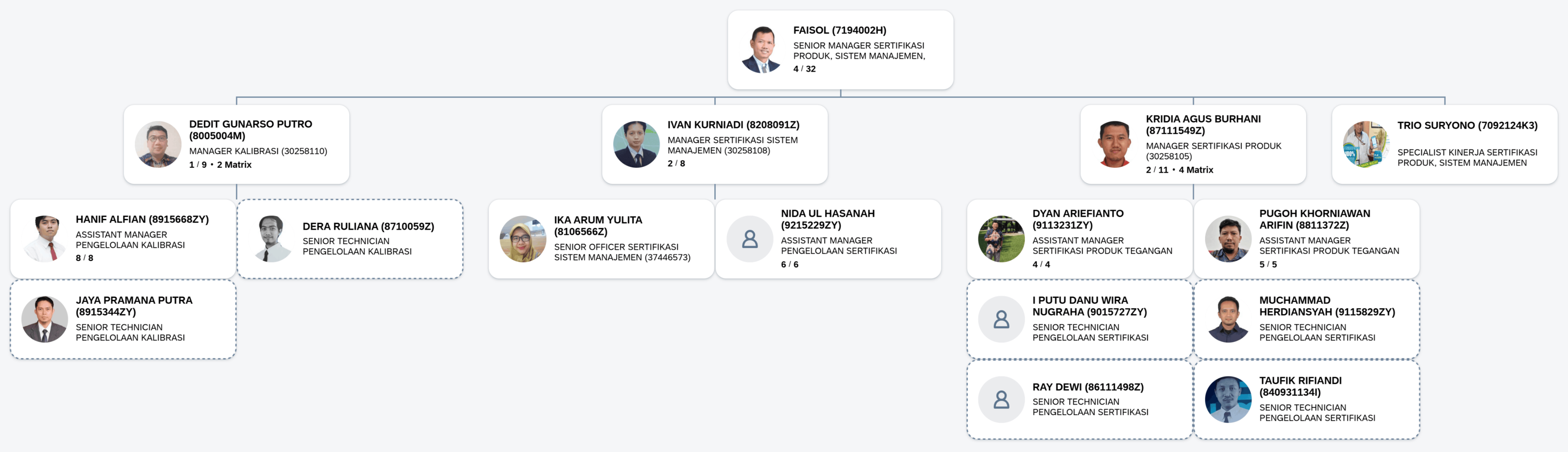Click IKA ARUM YULITA's avatar photo
This screenshot has height=452, width=1568.
pos(523,239)
